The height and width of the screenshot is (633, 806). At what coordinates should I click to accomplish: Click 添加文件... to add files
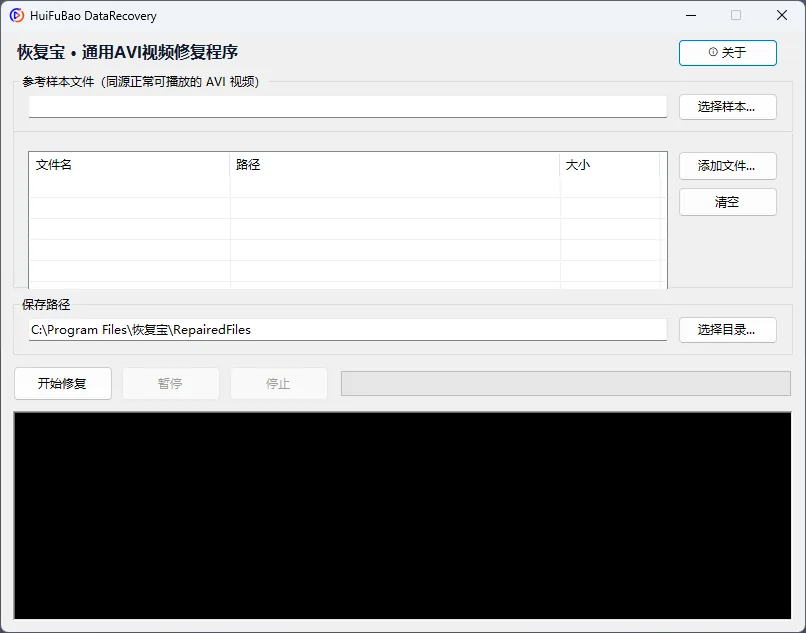(x=727, y=166)
